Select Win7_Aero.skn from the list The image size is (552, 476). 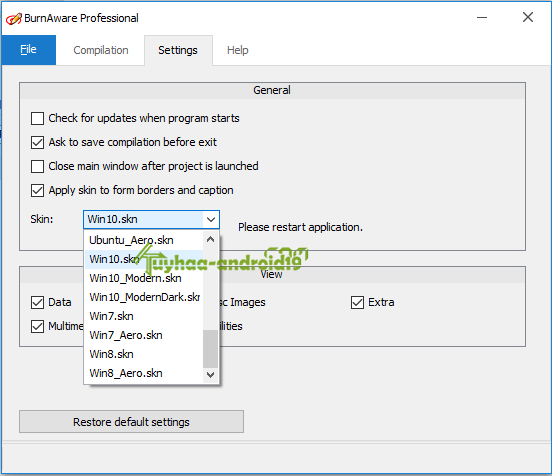click(x=144, y=335)
